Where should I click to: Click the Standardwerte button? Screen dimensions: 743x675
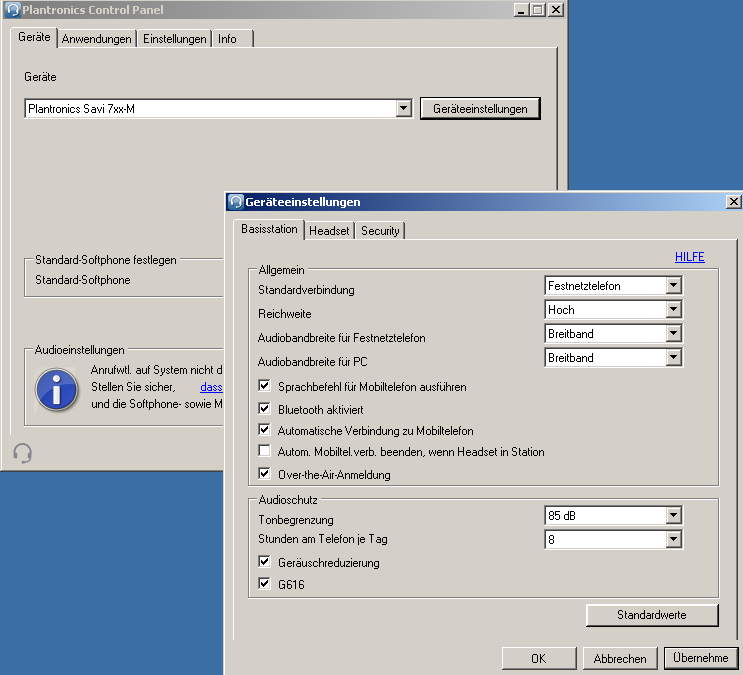click(x=652, y=615)
